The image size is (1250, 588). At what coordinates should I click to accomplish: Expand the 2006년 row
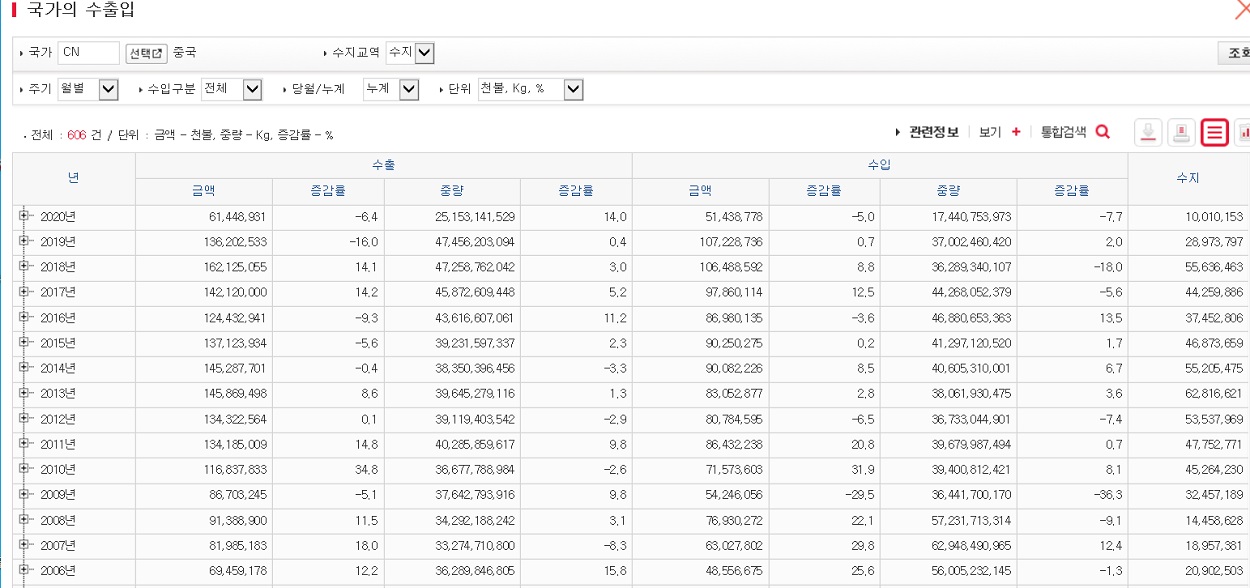click(x=24, y=570)
